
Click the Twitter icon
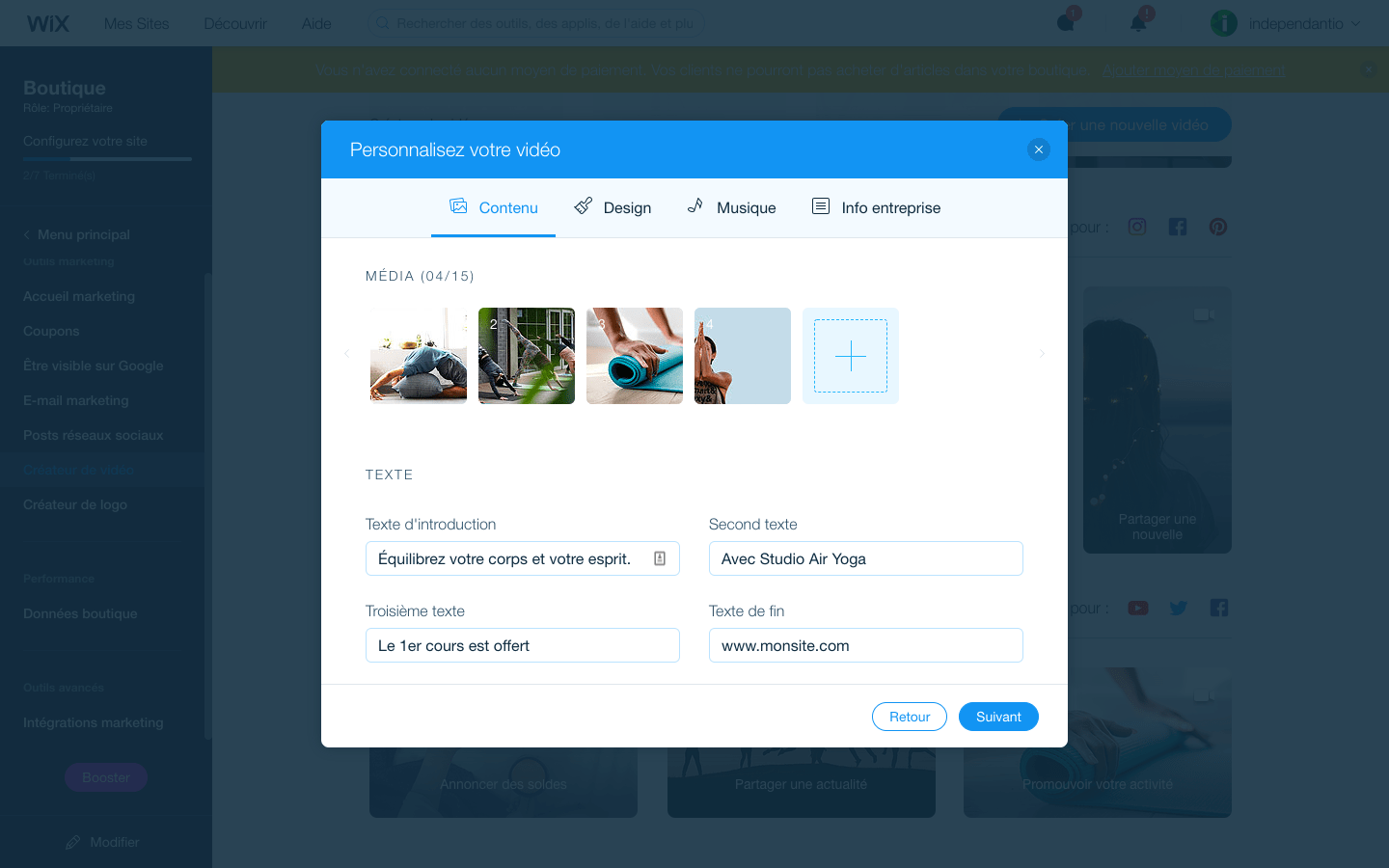coord(1179,608)
